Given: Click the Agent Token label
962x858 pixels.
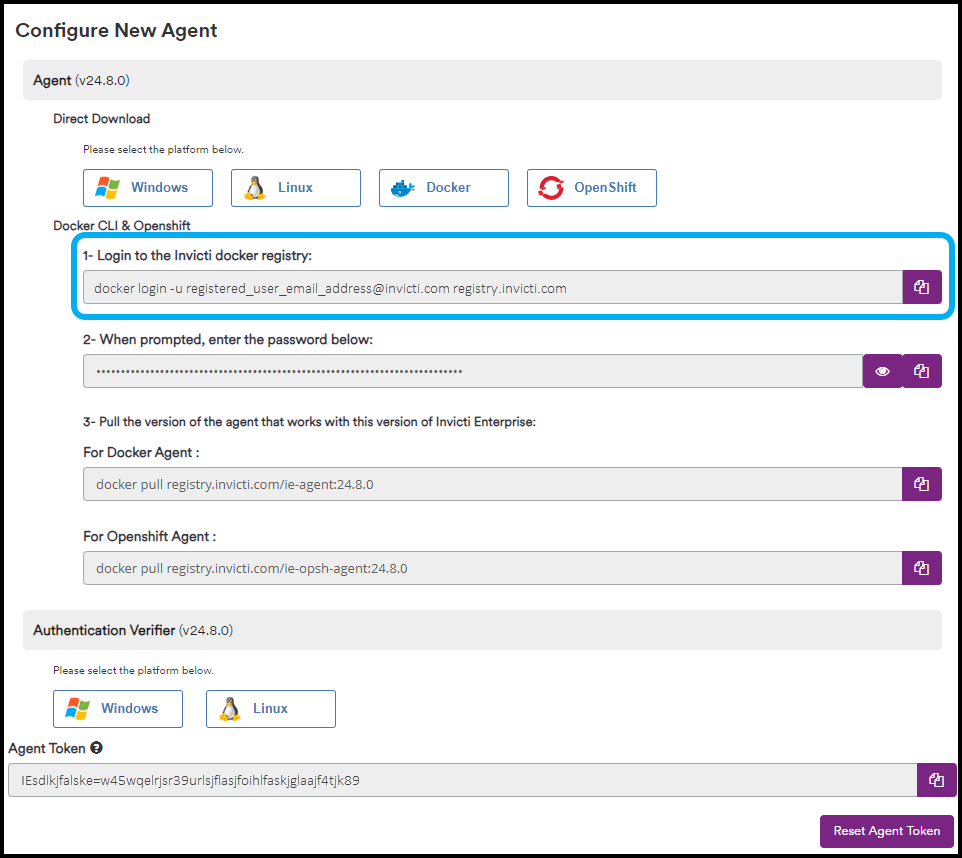Looking at the screenshot, I should click(x=47, y=748).
